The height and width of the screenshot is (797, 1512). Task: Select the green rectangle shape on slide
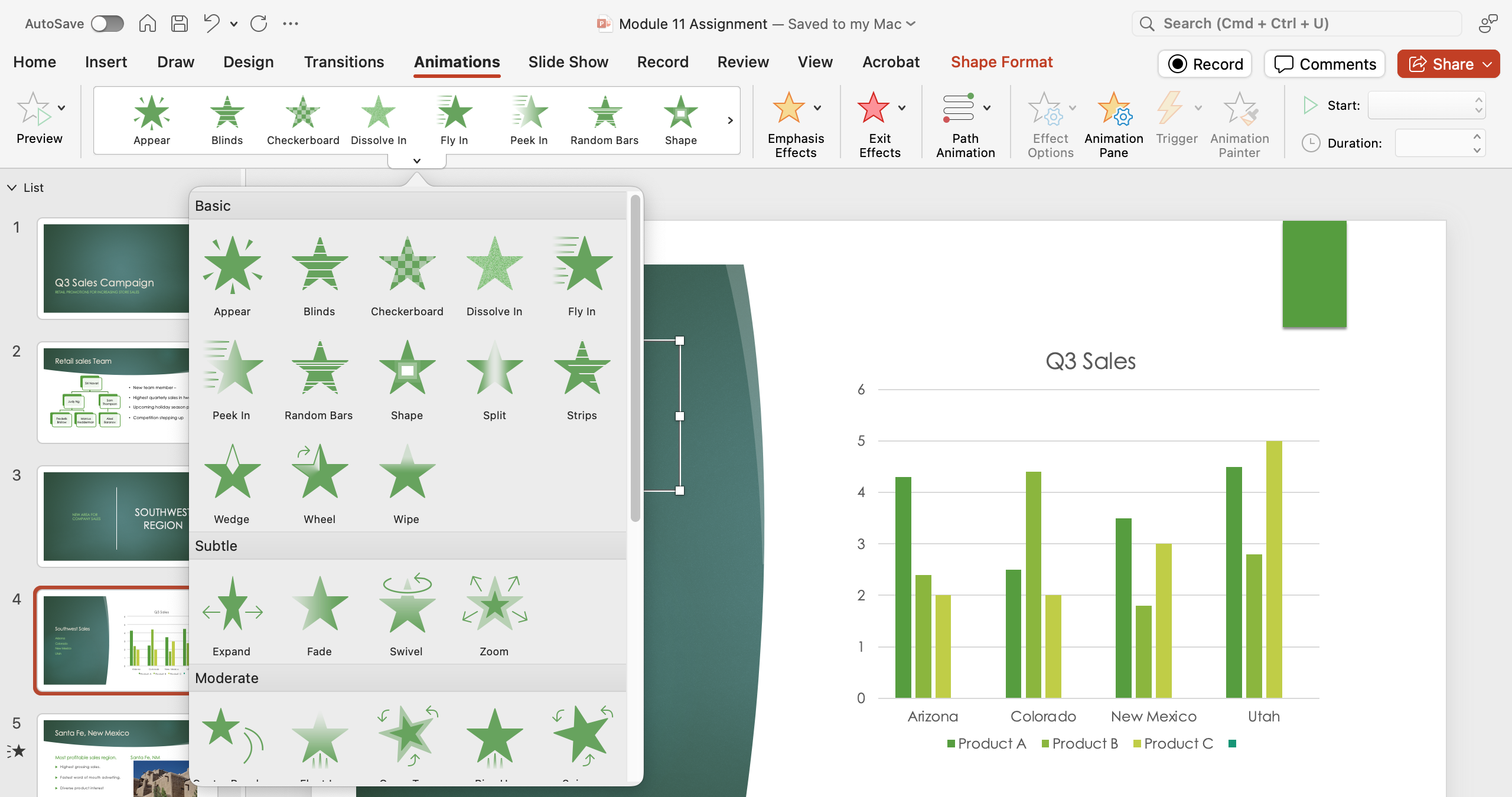coord(1314,274)
